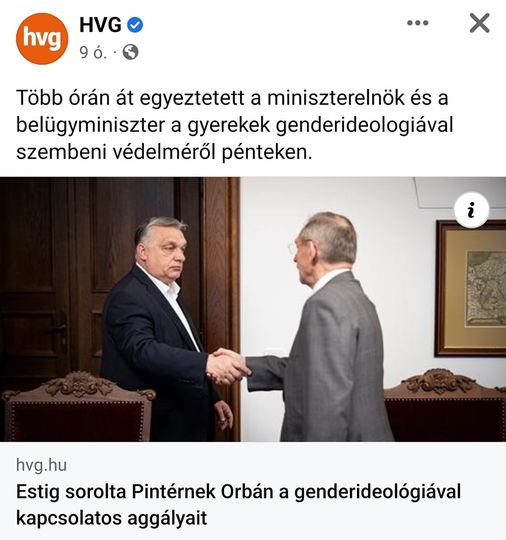Click the 9 ó. post timestamp
This screenshot has width=506, height=540.
point(93,52)
